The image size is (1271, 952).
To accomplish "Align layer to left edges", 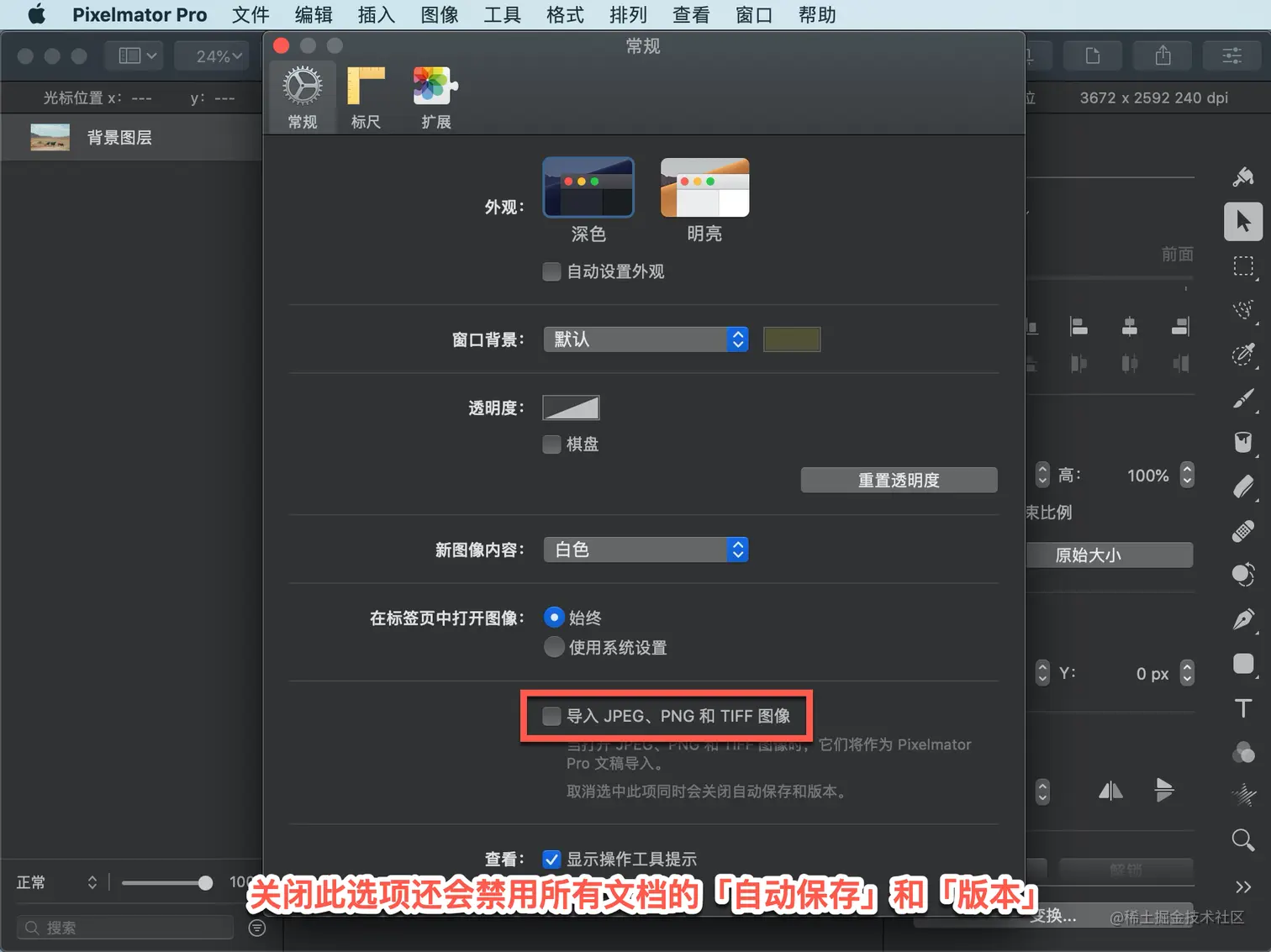I will [x=1079, y=326].
